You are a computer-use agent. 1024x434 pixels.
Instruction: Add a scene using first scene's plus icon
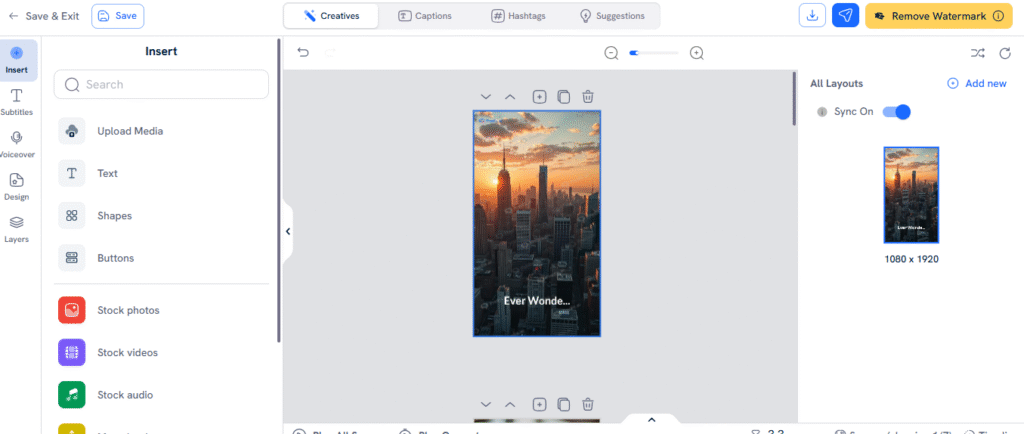coord(539,97)
